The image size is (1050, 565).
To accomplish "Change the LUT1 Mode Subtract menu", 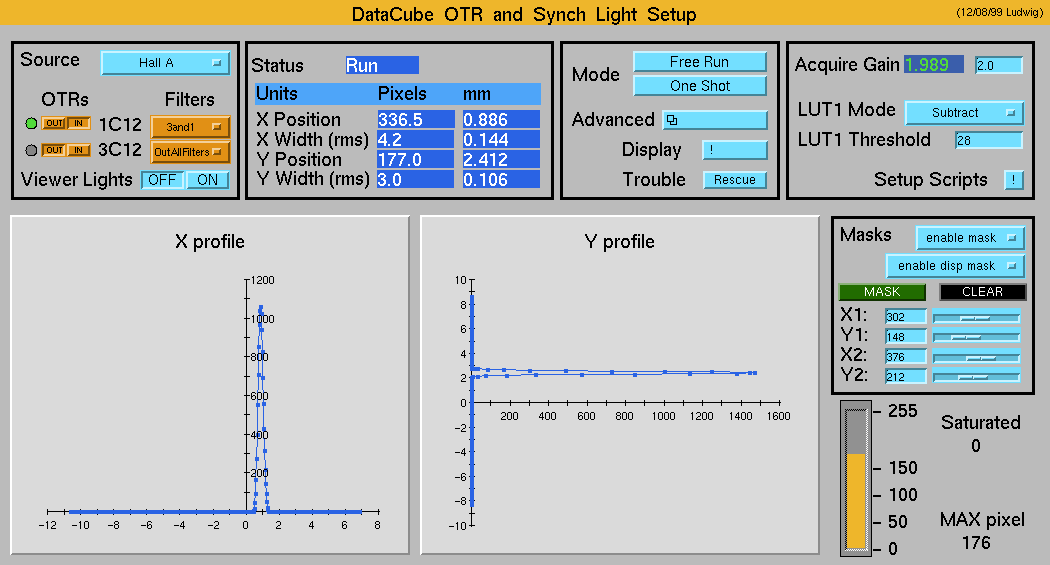I will tap(964, 113).
